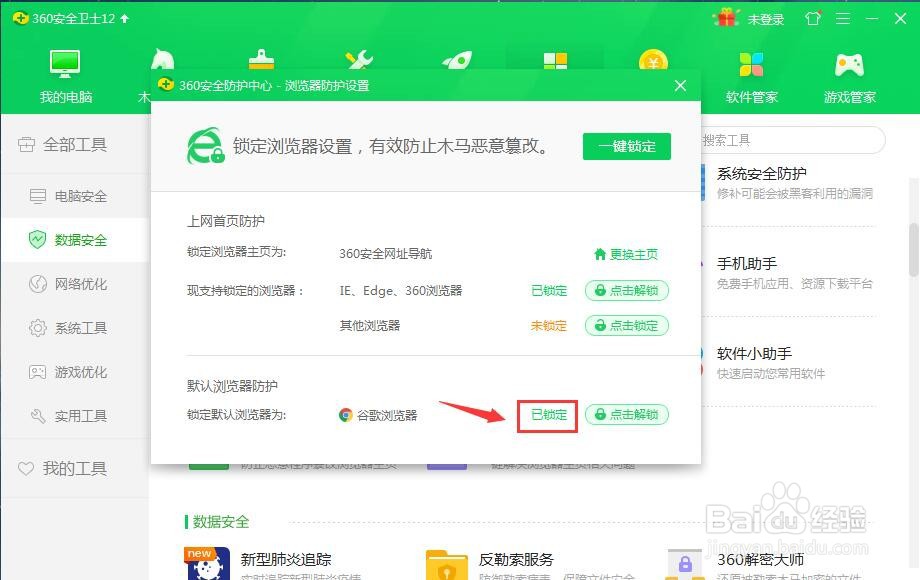Click the 数据安全 section heading
This screenshot has width=920, height=580.
coord(221,521)
